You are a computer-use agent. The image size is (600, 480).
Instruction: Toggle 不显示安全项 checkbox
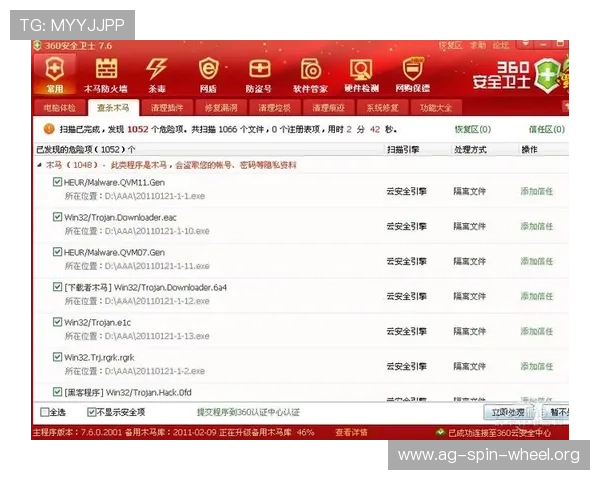point(91,412)
